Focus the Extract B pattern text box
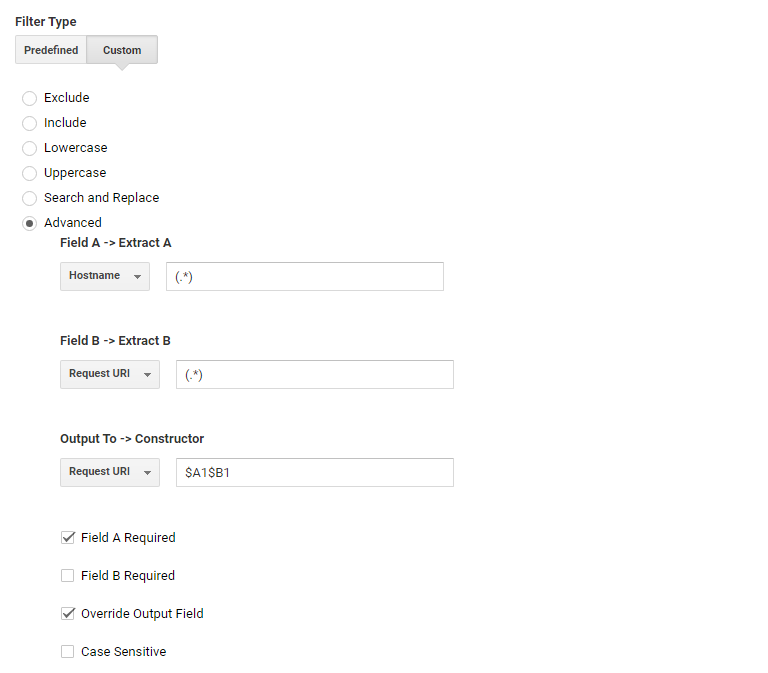 (x=314, y=375)
